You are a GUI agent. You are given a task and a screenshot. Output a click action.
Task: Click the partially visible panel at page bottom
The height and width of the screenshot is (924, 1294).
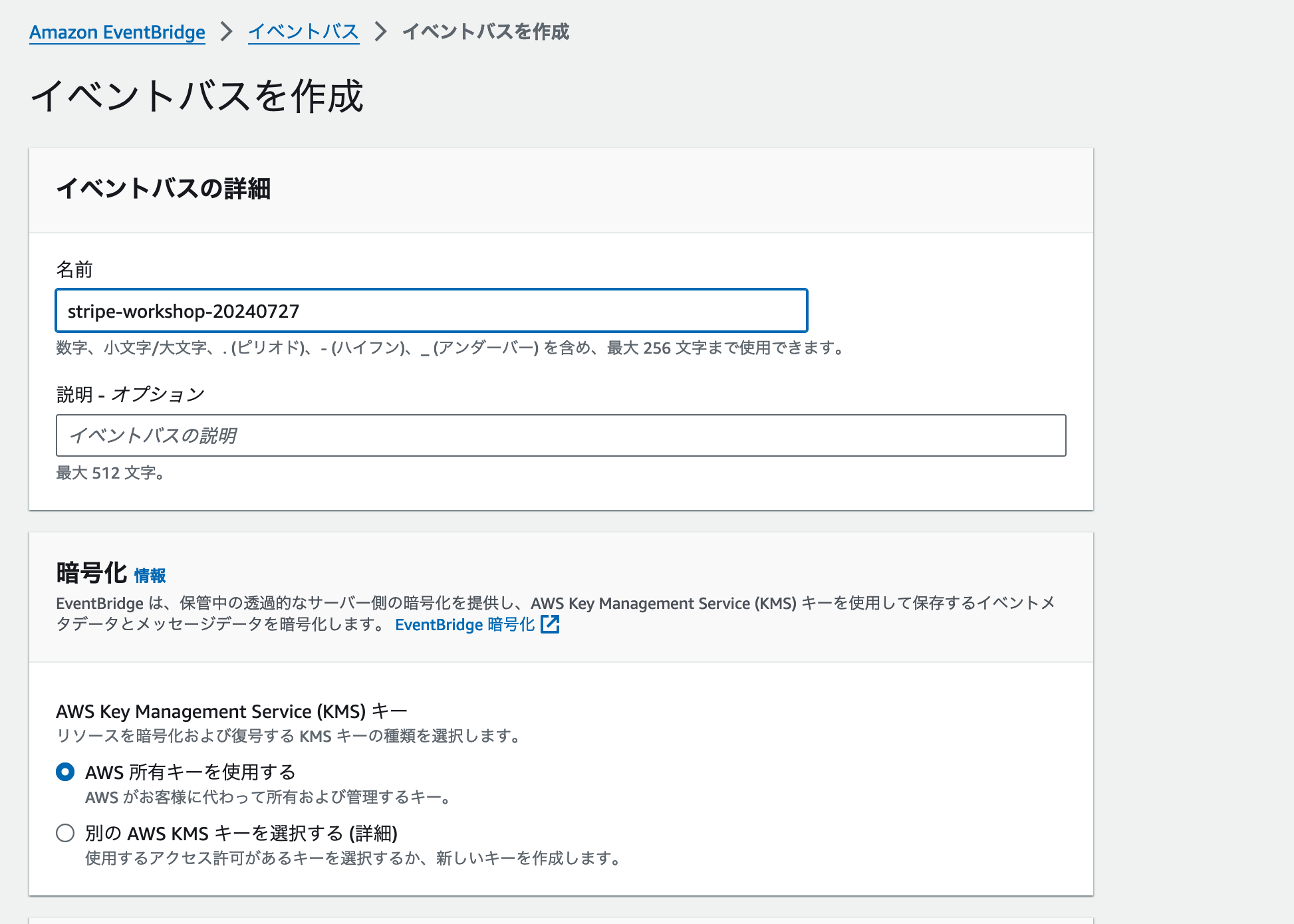click(x=561, y=919)
